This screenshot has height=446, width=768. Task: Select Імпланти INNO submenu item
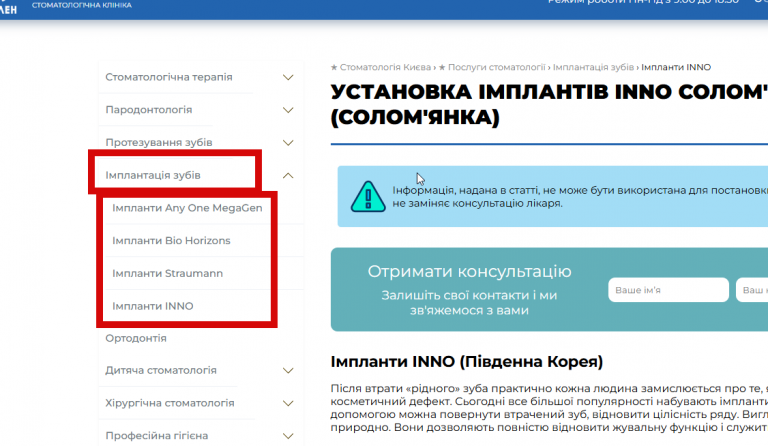tap(152, 306)
